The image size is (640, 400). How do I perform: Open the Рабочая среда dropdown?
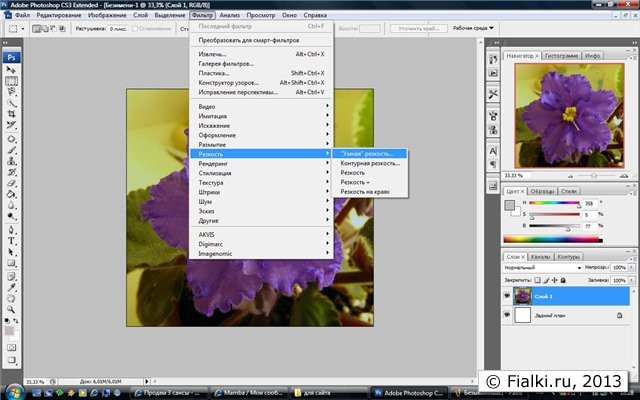473,28
